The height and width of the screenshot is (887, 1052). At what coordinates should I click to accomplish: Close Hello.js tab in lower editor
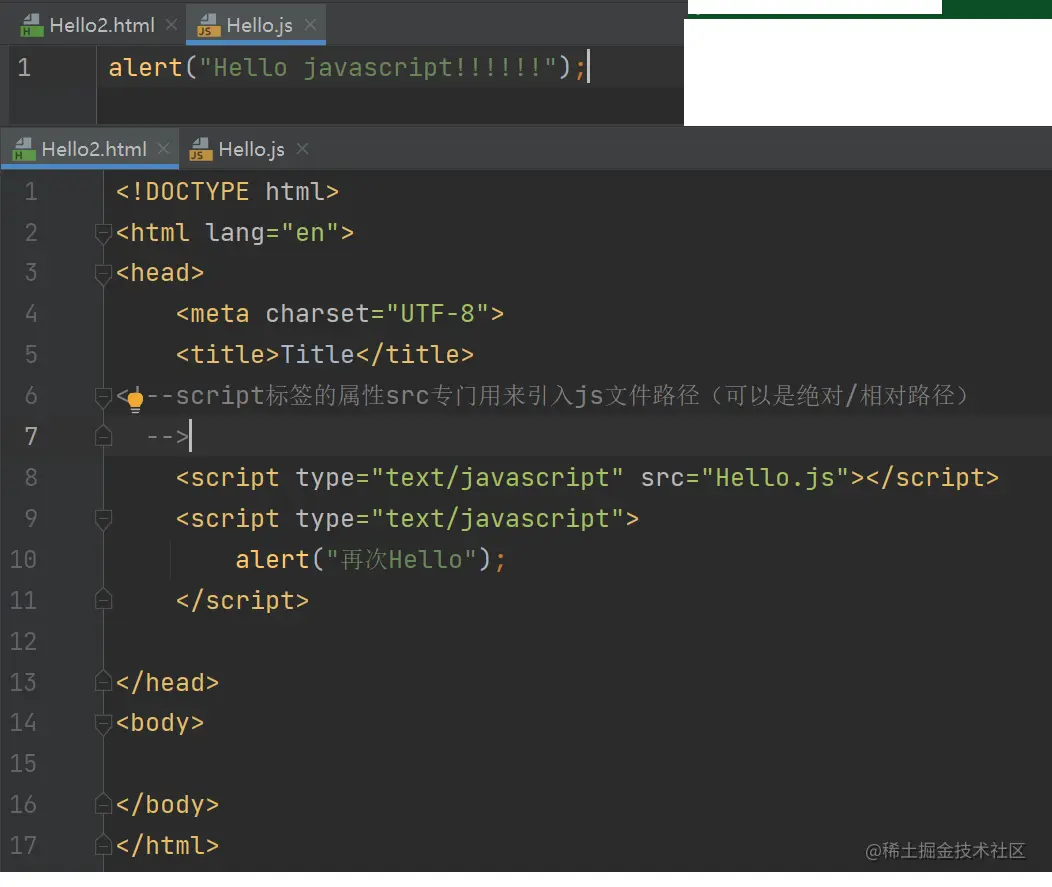point(303,148)
